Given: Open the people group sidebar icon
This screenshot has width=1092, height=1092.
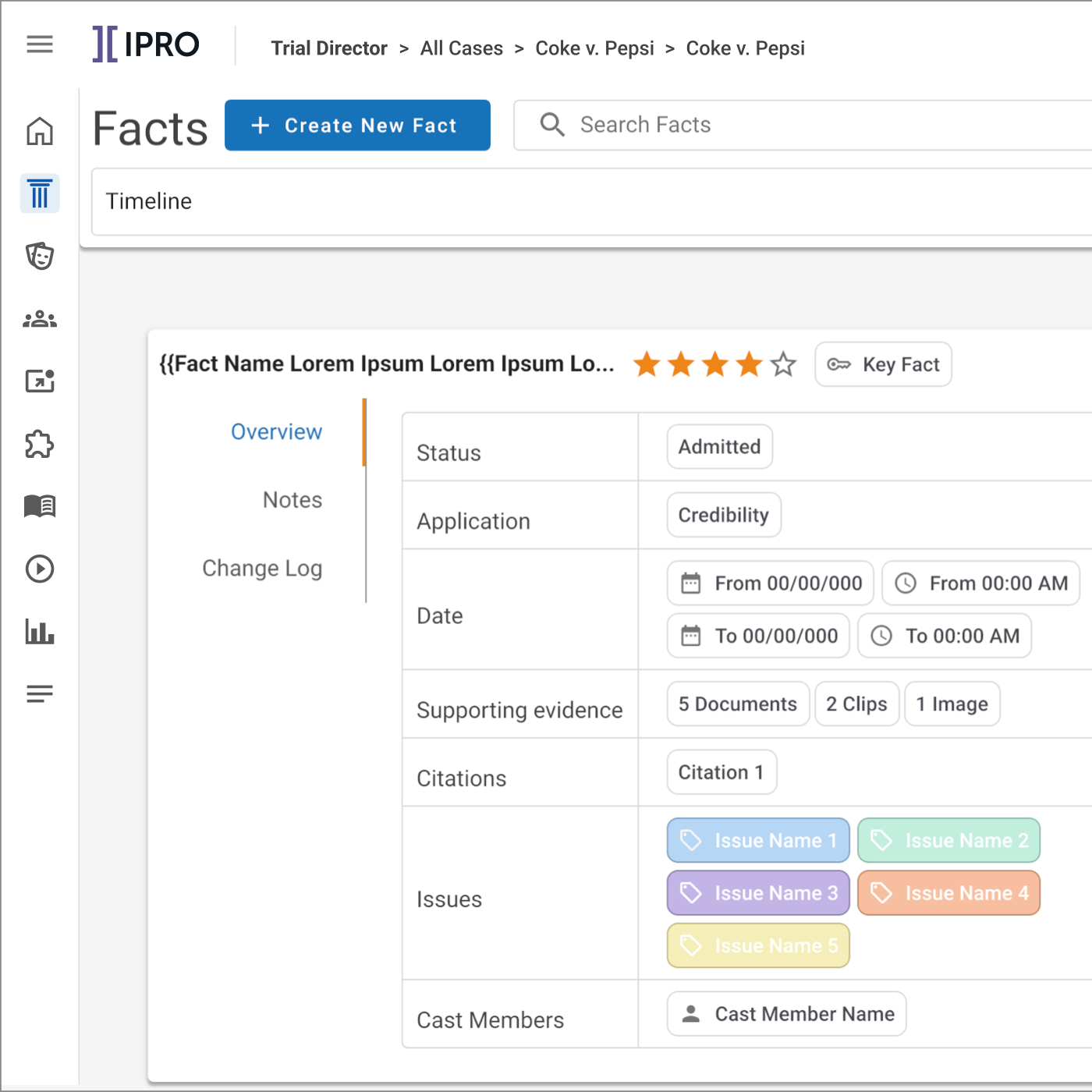Looking at the screenshot, I should [40, 319].
